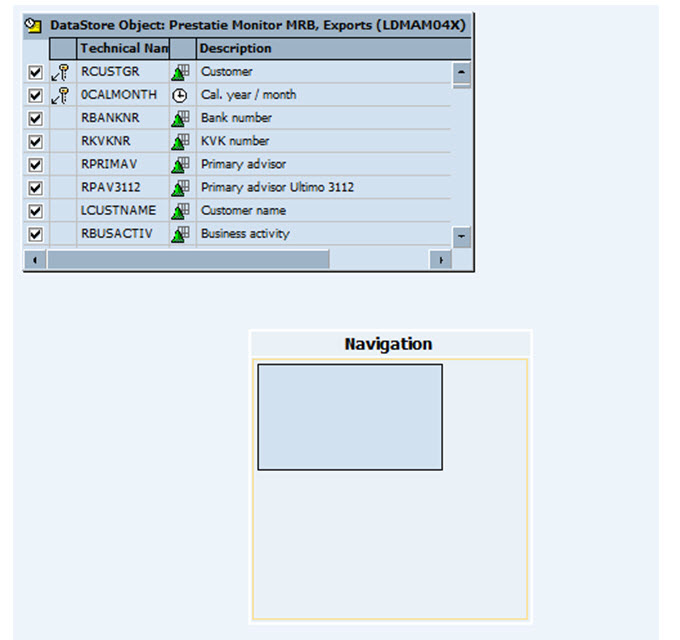Click the characteristic icon next to KVK number
Screen dimensions: 680x640
(180, 141)
